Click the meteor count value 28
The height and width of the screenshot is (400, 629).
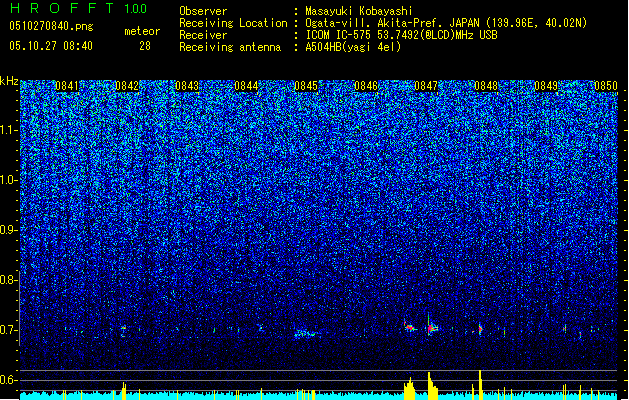(145, 46)
